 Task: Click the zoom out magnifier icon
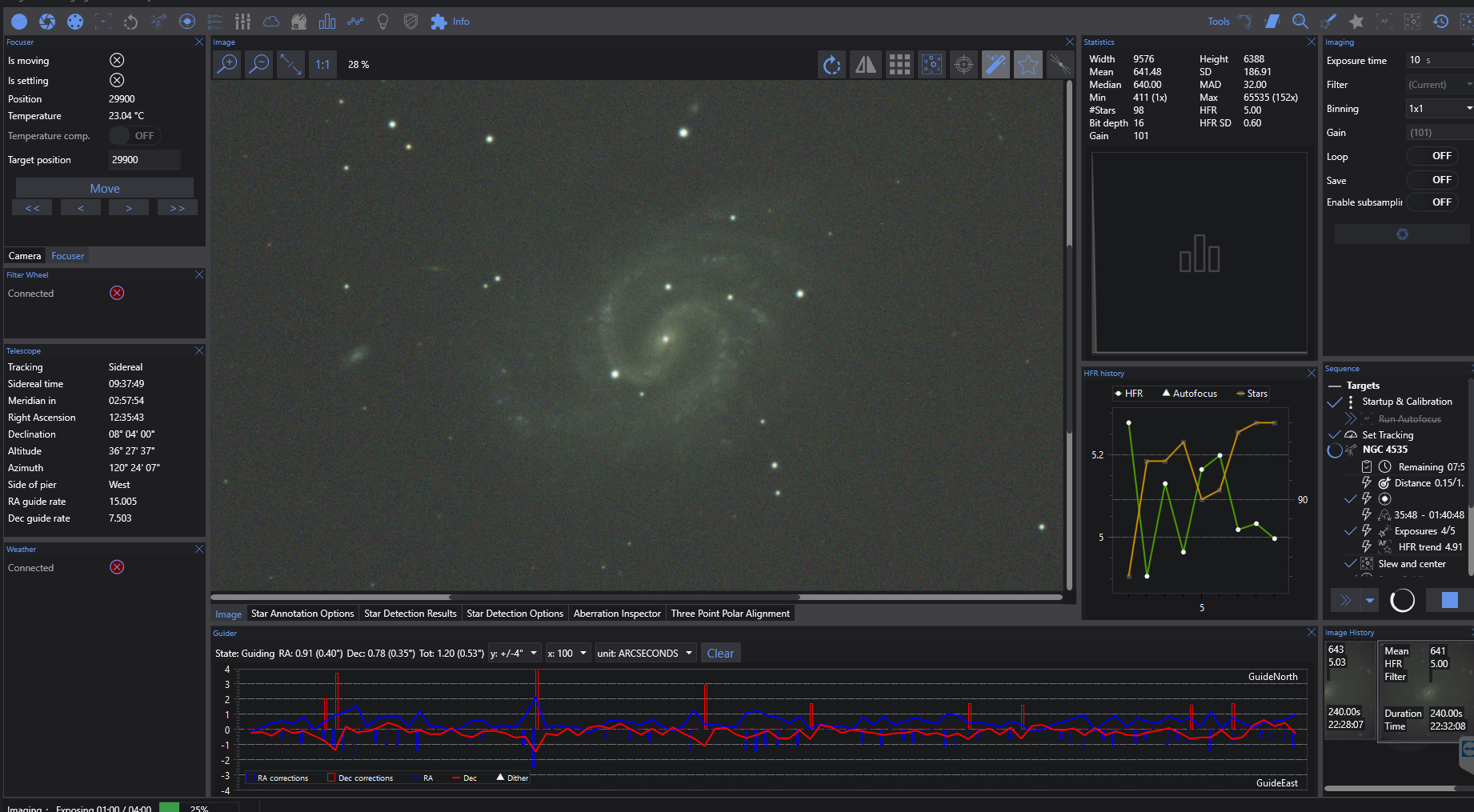click(x=259, y=64)
